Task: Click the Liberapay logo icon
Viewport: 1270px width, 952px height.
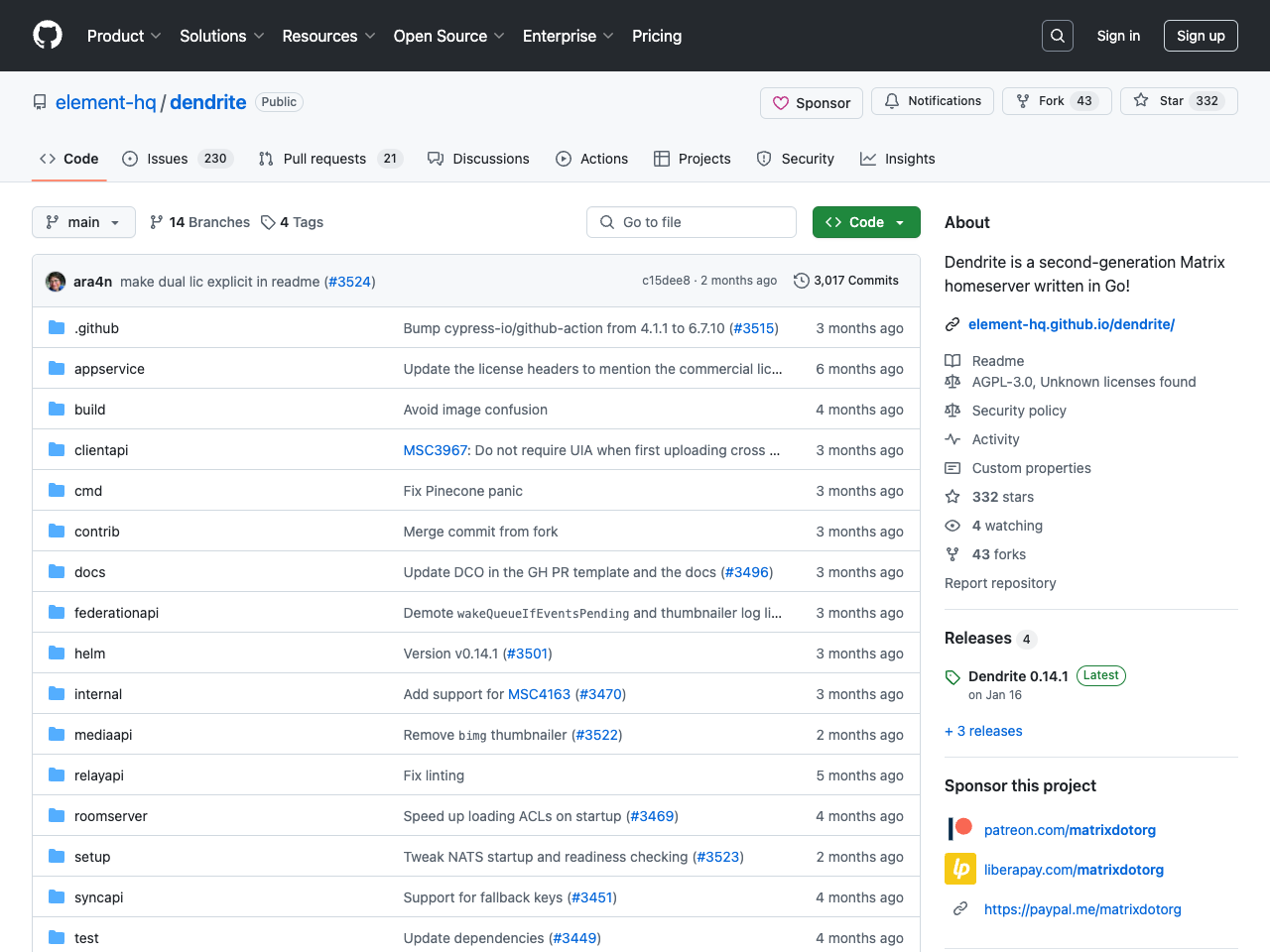Action: [960, 869]
